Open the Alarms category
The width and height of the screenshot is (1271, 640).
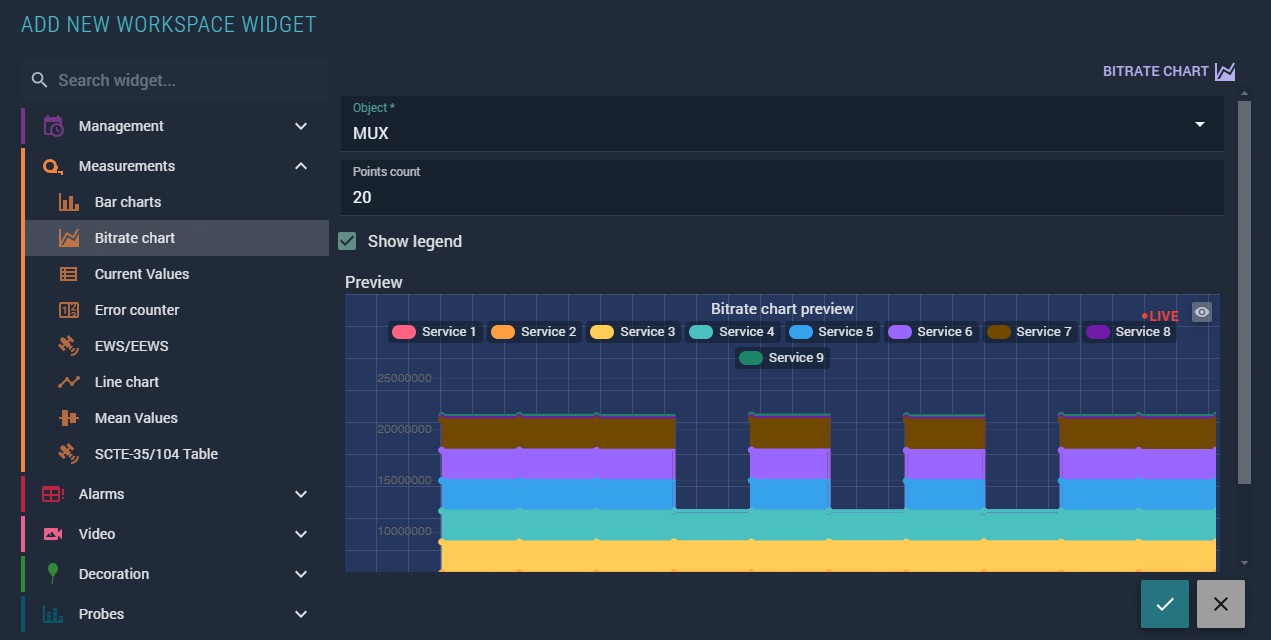(301, 494)
